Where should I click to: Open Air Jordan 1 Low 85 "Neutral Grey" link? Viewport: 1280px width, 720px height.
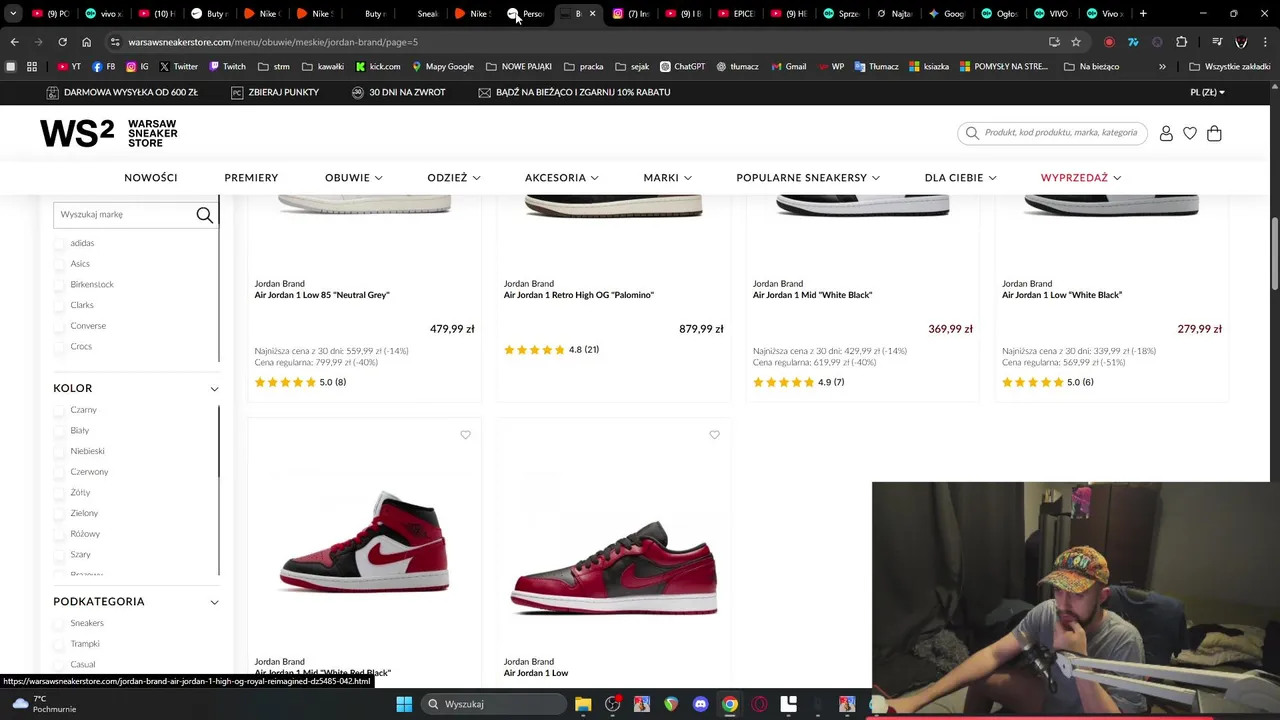322,295
